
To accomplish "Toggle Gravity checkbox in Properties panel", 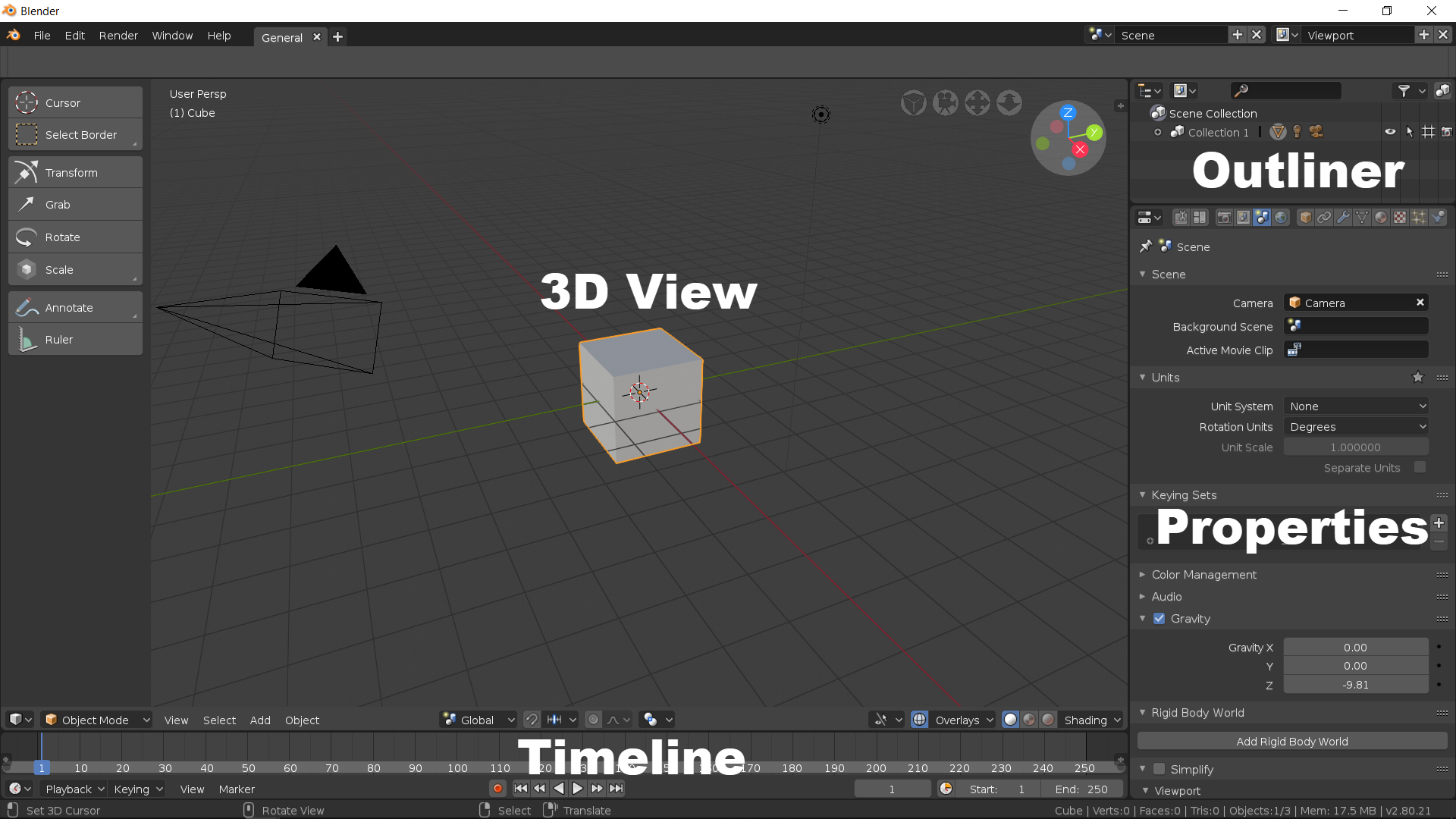I will click(1159, 618).
